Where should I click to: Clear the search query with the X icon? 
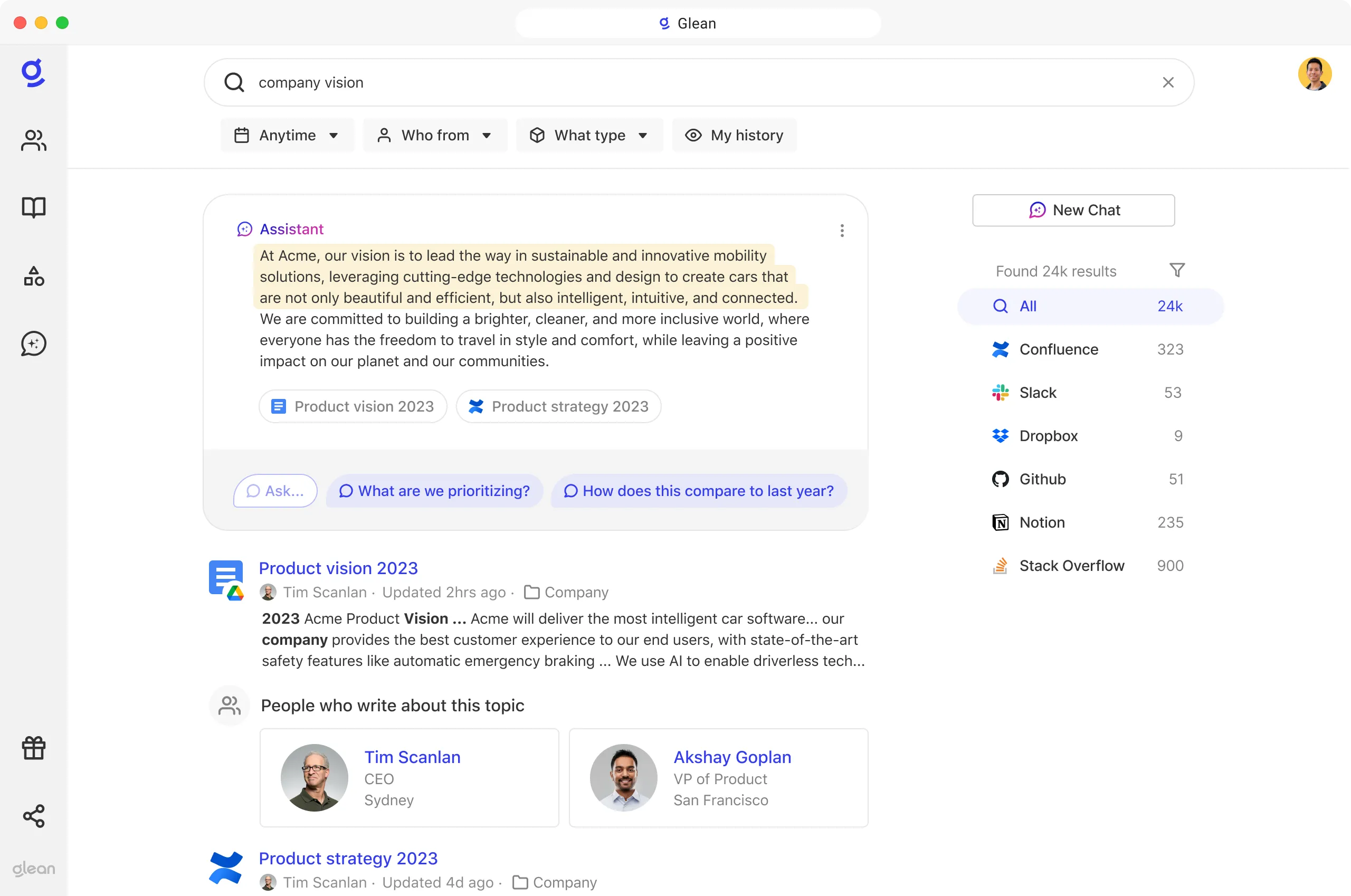pos(1168,82)
